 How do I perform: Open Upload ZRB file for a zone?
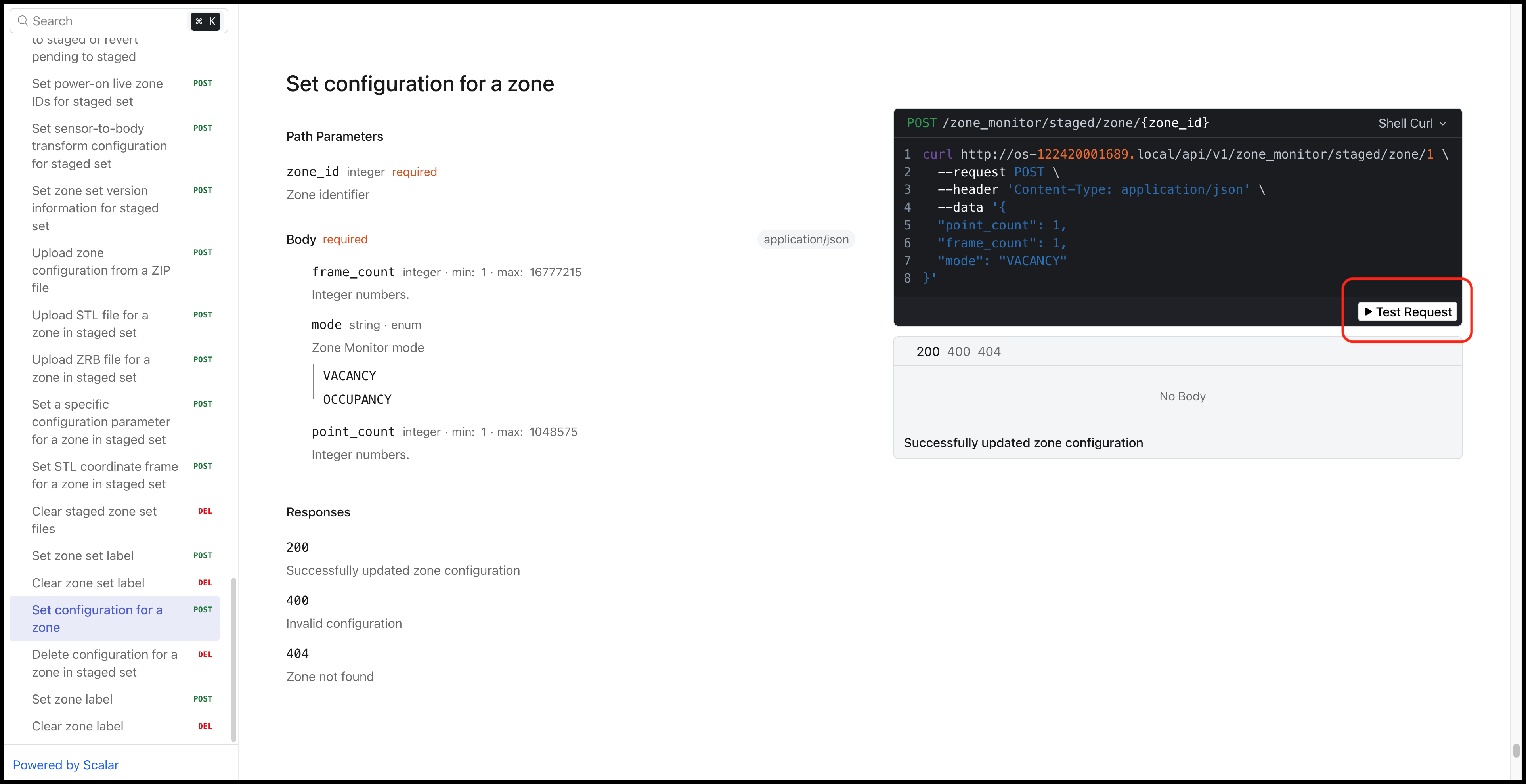(x=114, y=369)
